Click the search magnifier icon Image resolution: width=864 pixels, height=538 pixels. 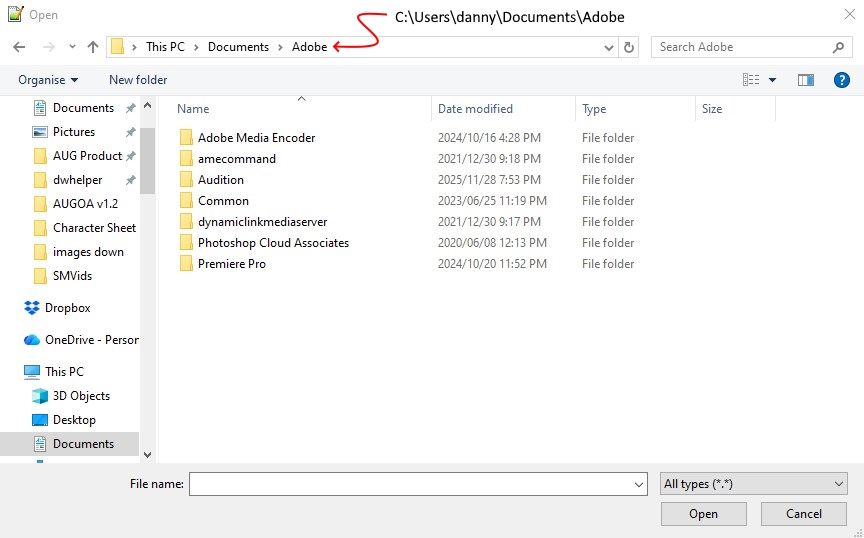[x=838, y=47]
